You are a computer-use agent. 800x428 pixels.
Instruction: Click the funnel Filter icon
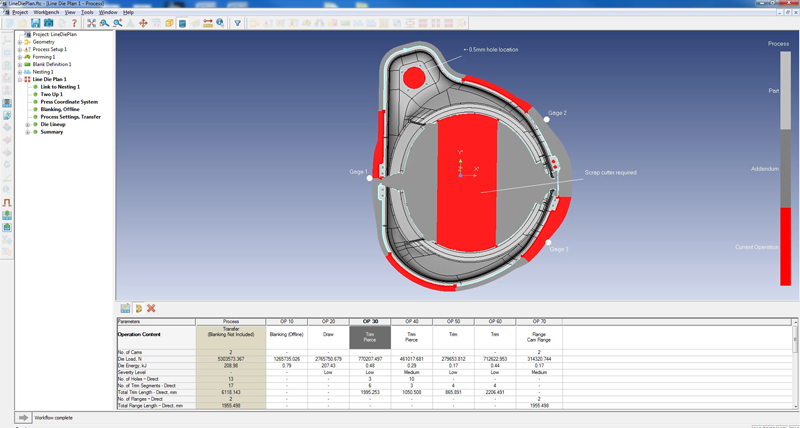237,22
